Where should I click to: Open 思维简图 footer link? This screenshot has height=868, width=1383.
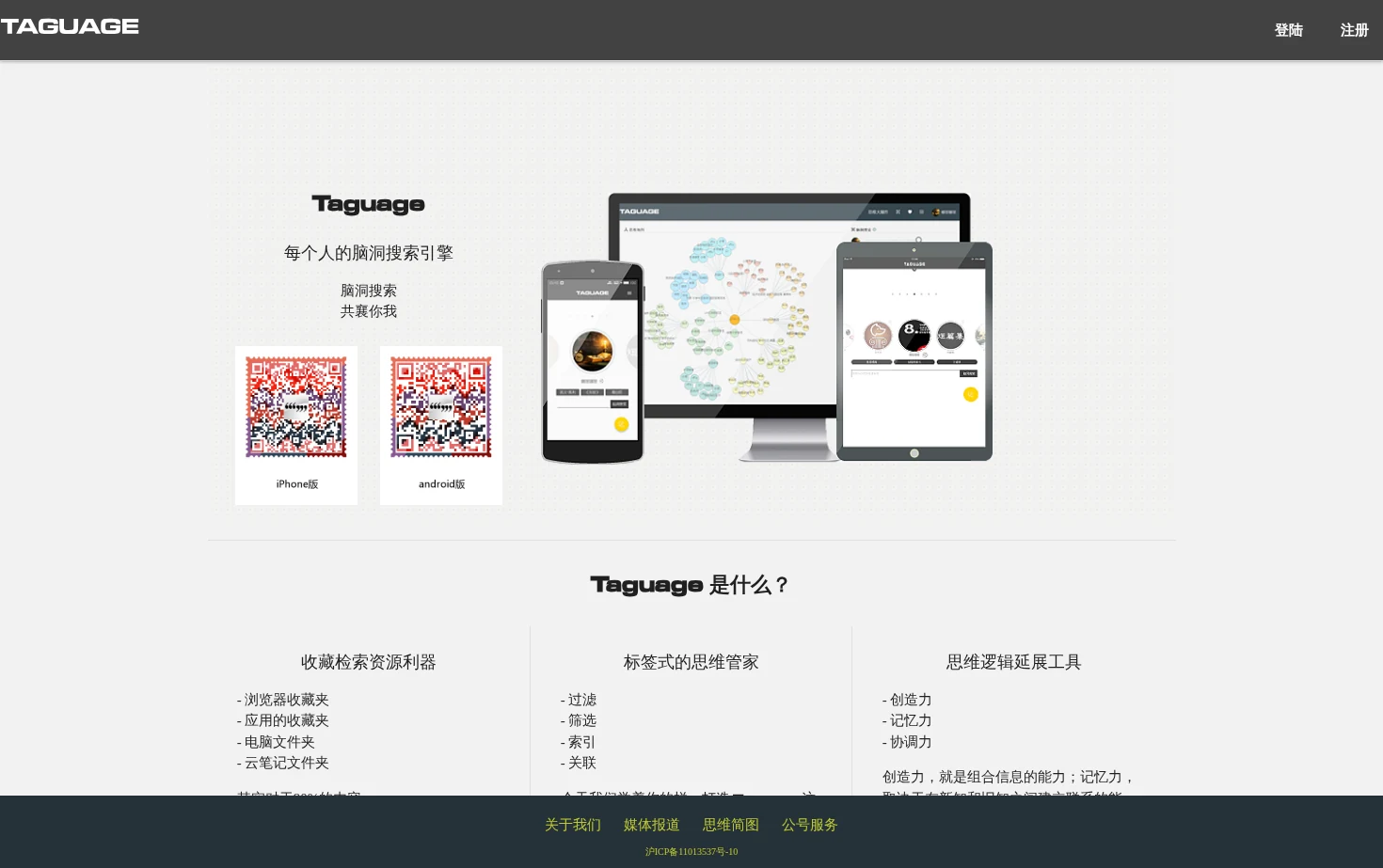731,825
